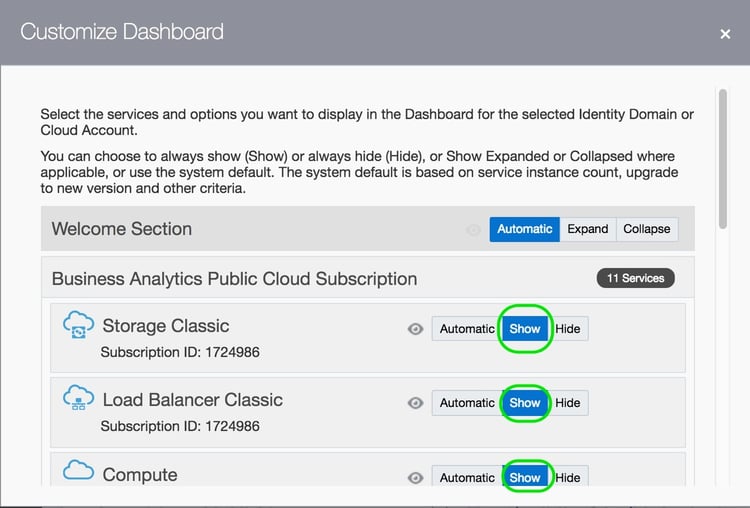Toggle the Storage Classic eye icon
This screenshot has width=750, height=508.
point(415,329)
